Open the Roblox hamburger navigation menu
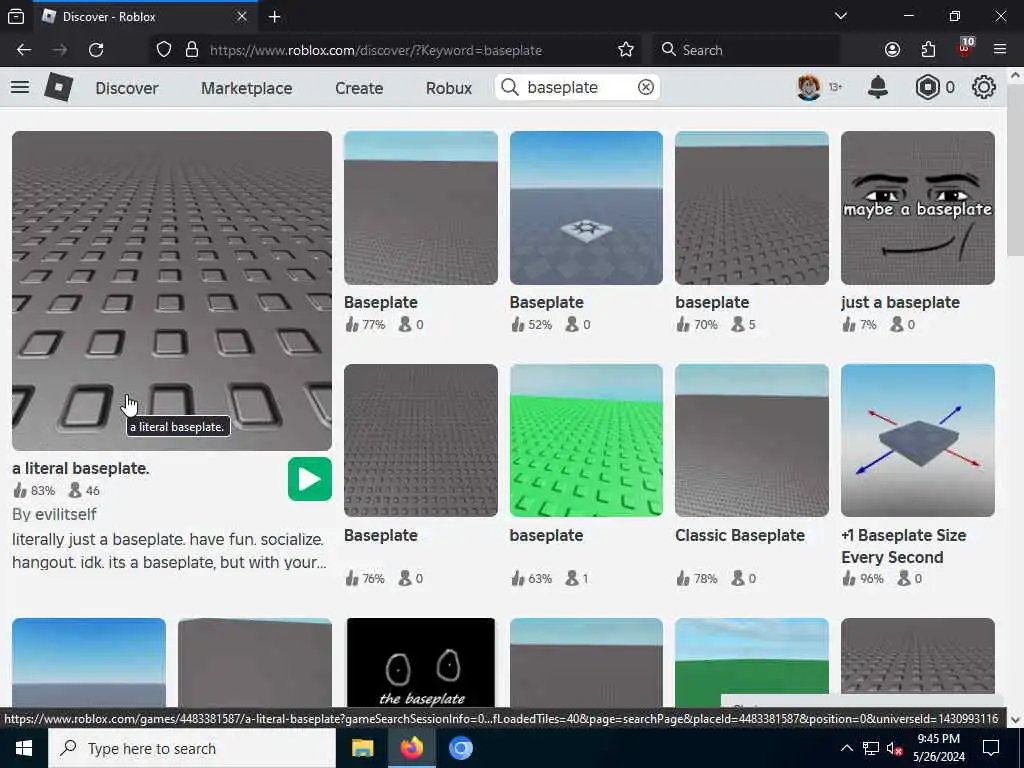Screen dimensions: 1024x768 (x=20, y=87)
